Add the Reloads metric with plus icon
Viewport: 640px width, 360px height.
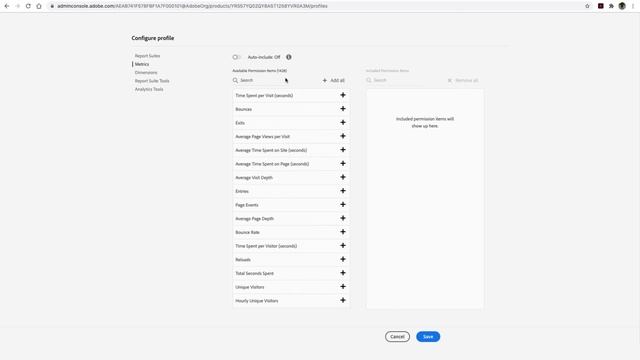(x=343, y=259)
